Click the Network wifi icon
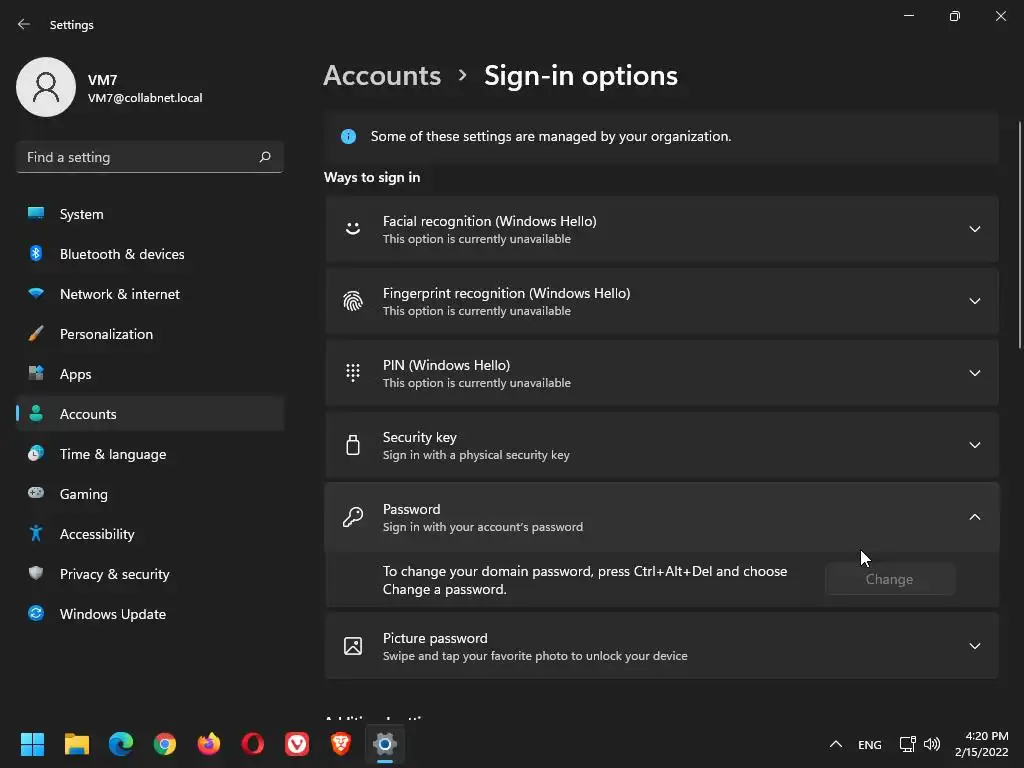Image resolution: width=1024 pixels, height=768 pixels. click(x=36, y=293)
